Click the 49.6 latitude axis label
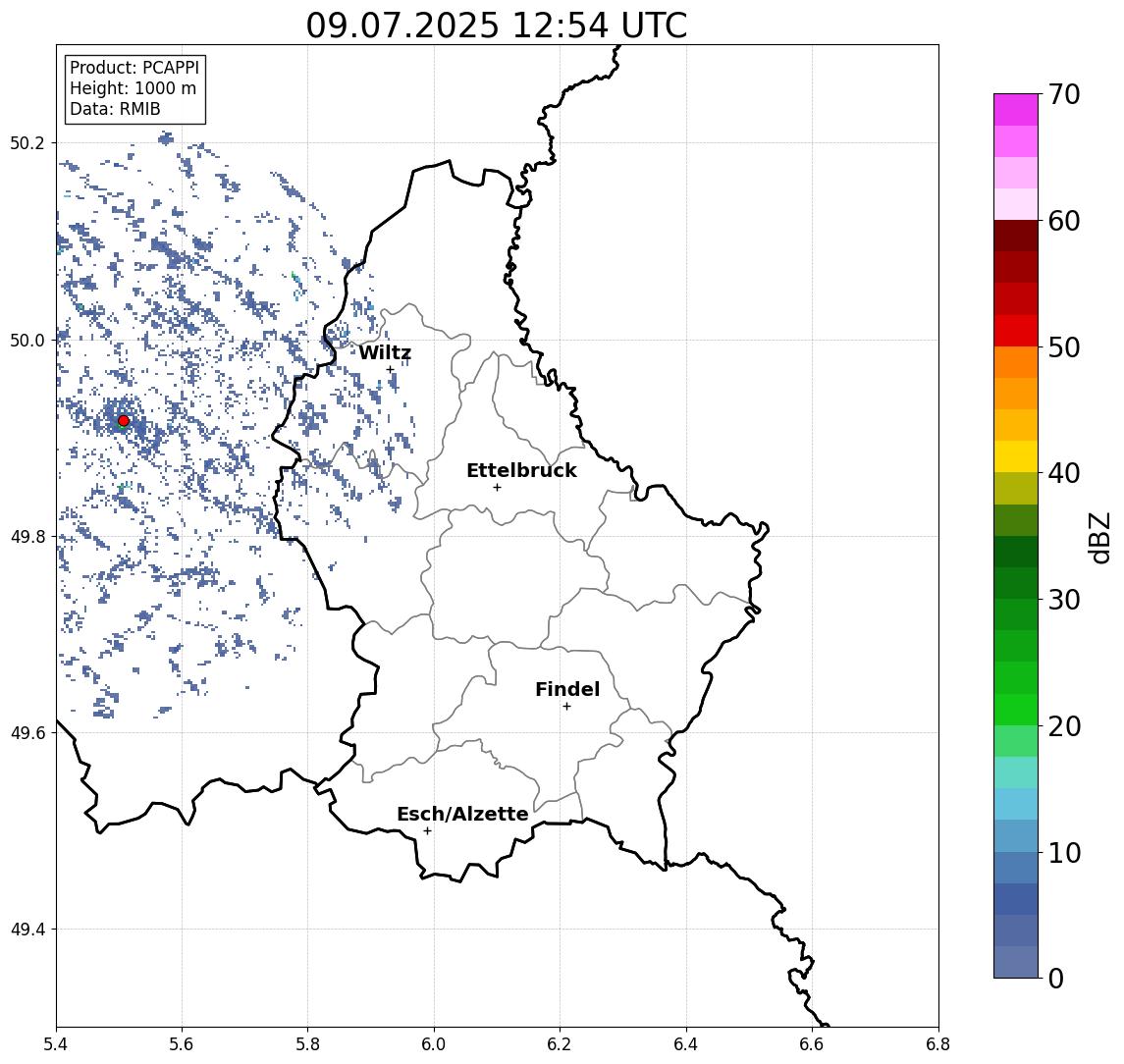The image size is (1124, 1064). [x=27, y=733]
